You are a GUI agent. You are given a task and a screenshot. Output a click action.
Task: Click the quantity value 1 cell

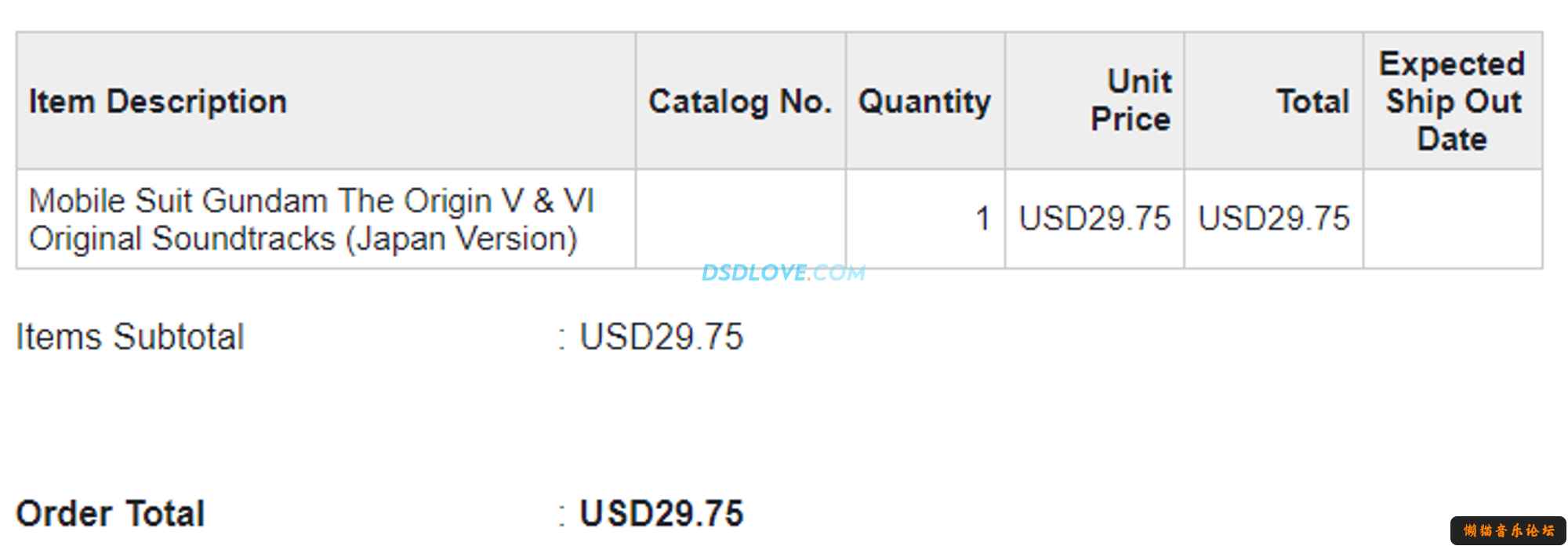[925, 219]
